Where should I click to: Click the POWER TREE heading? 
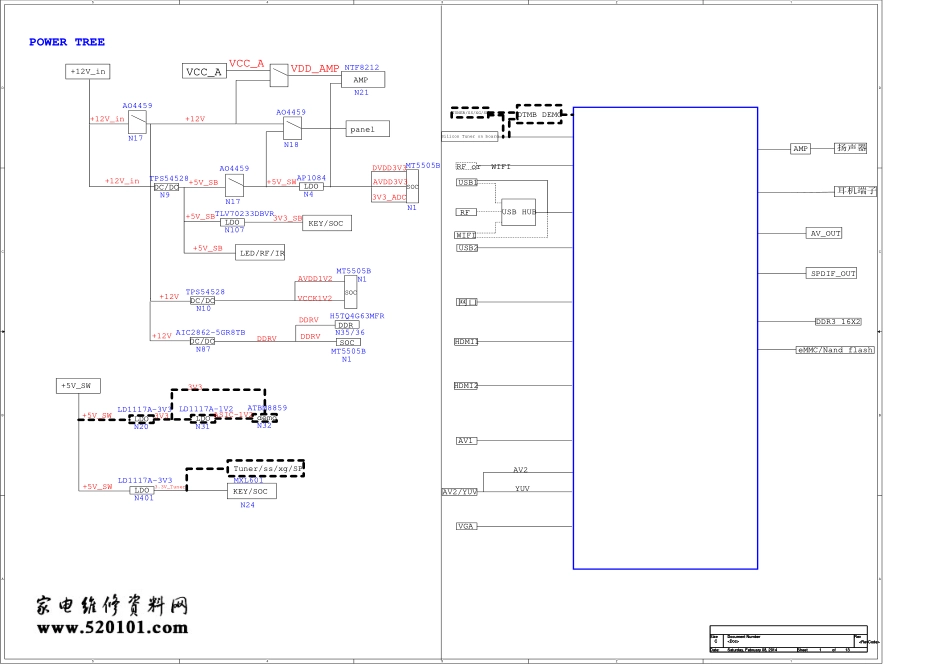click(x=66, y=42)
